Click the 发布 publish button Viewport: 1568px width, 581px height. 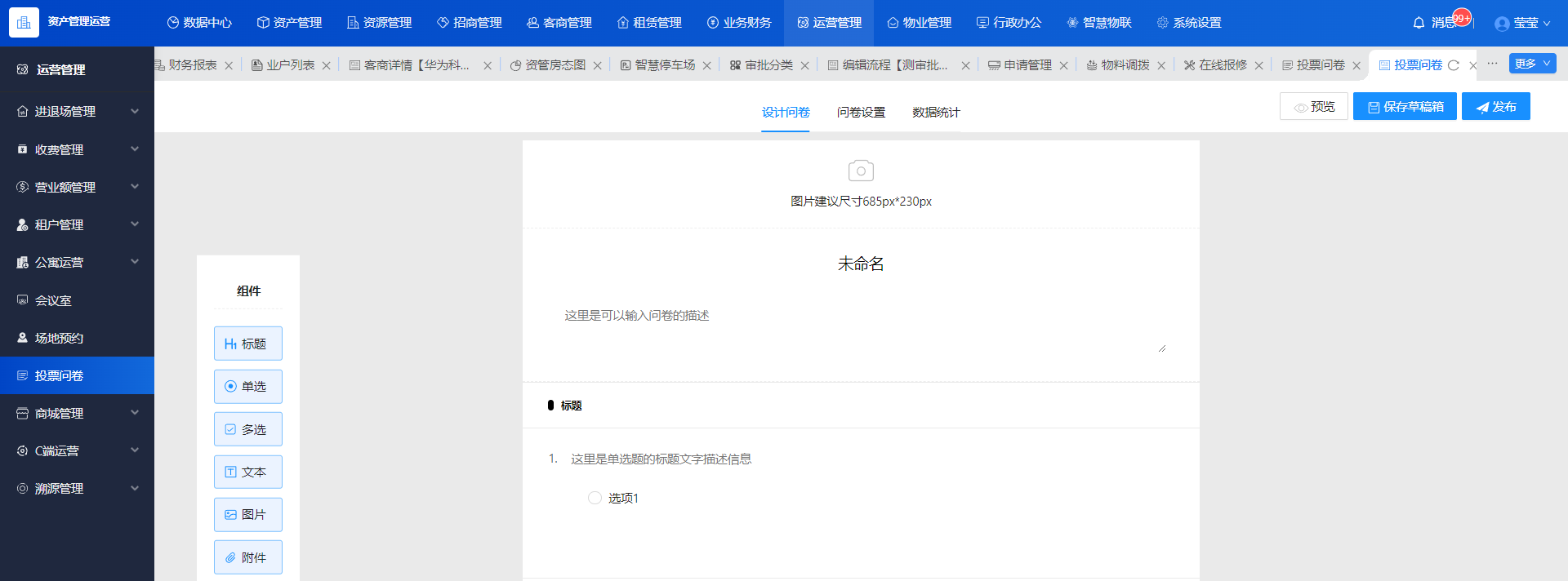[1495, 106]
